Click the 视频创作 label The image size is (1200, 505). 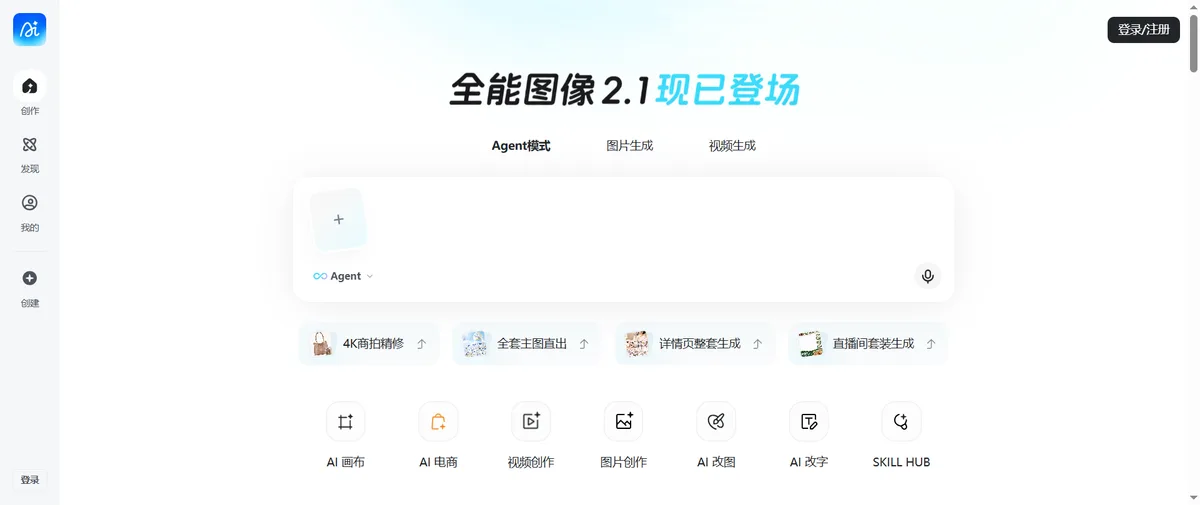click(x=531, y=462)
